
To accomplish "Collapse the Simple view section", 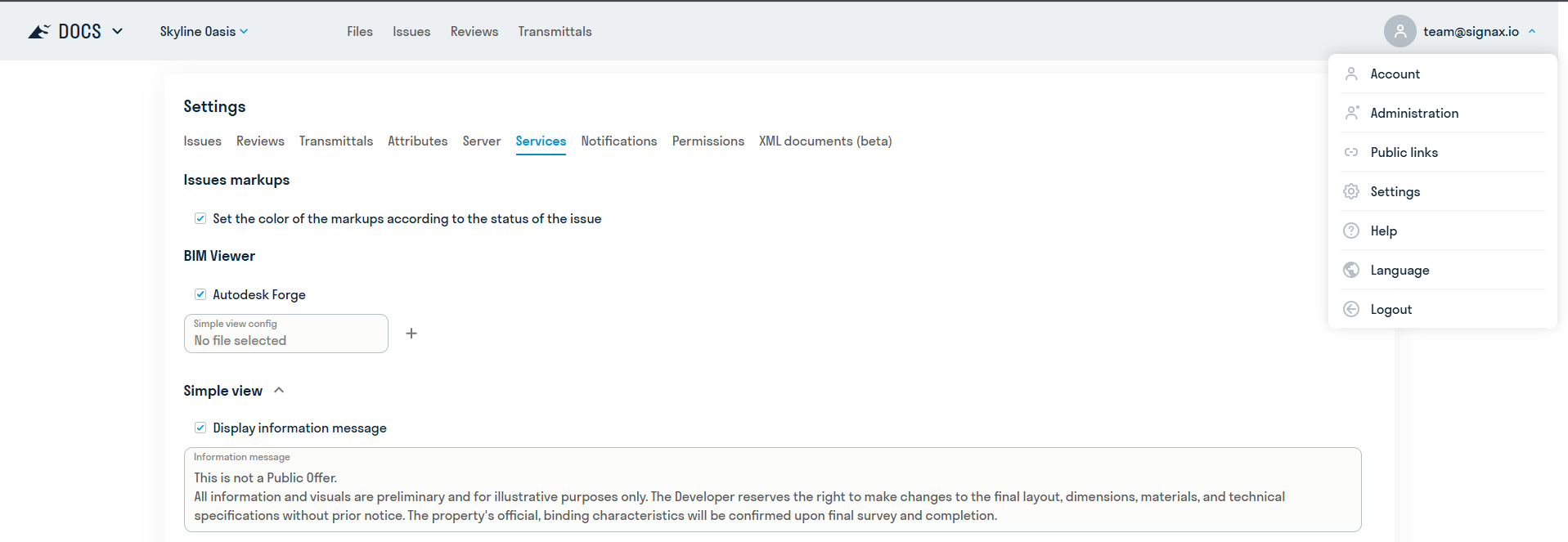I will pyautogui.click(x=279, y=390).
